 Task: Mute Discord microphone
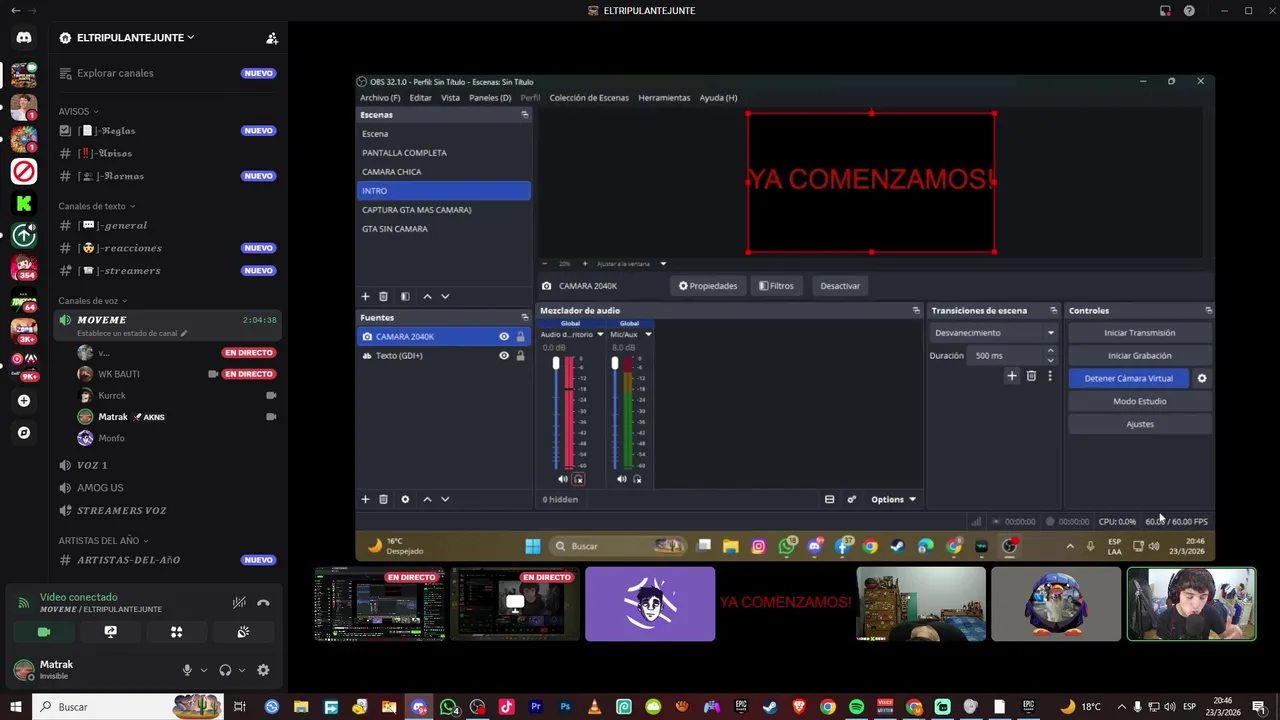click(x=187, y=670)
